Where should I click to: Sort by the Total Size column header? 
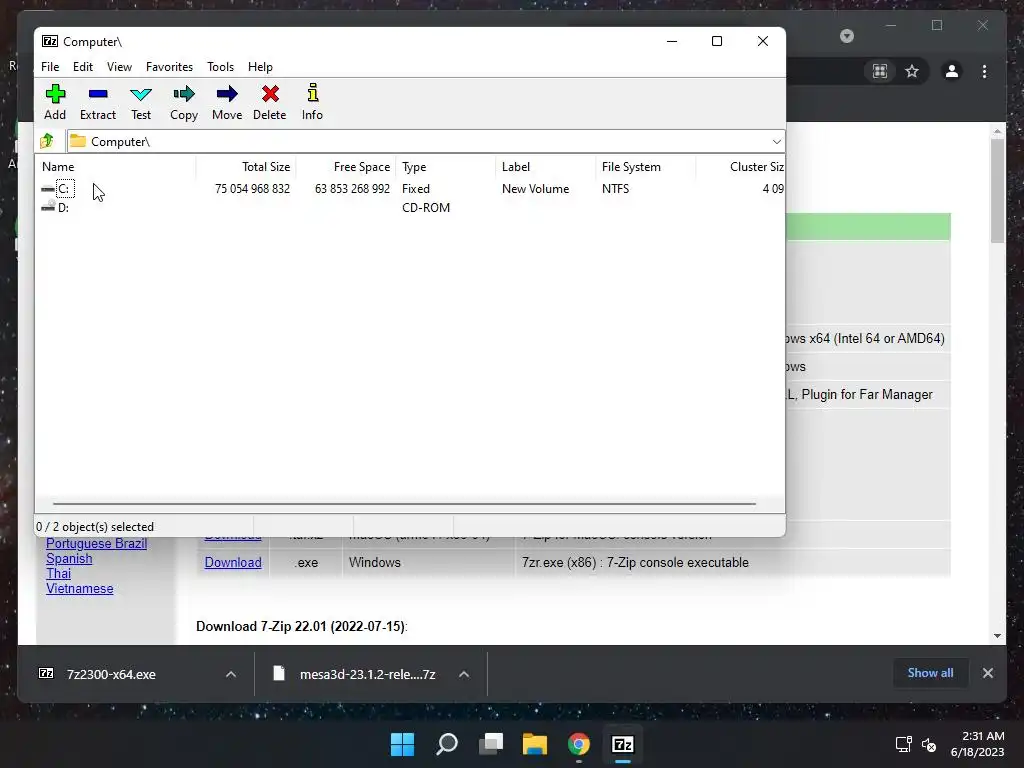pyautogui.click(x=246, y=167)
